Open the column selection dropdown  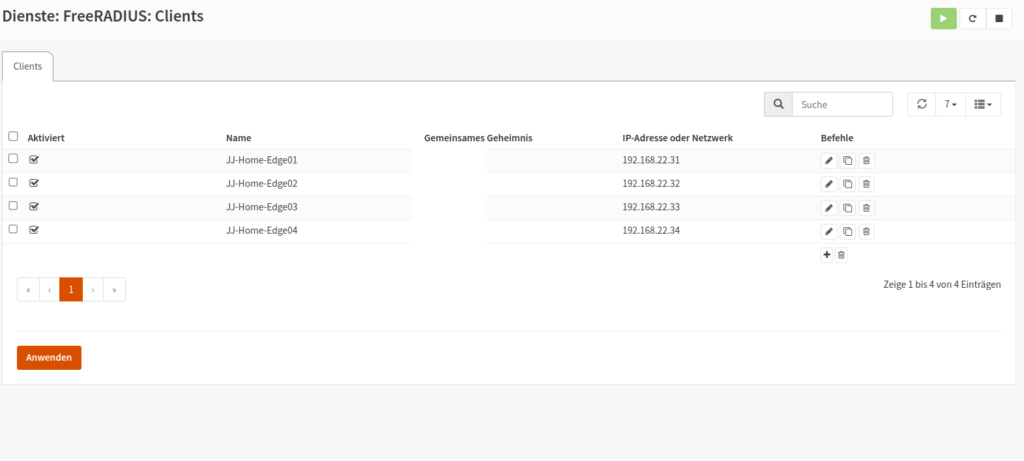(982, 104)
